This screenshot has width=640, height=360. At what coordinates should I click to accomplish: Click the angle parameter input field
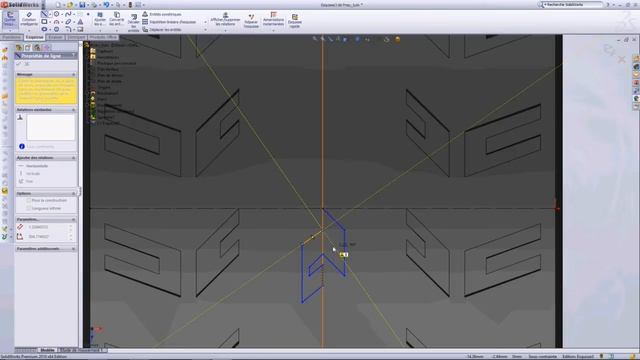[48, 237]
